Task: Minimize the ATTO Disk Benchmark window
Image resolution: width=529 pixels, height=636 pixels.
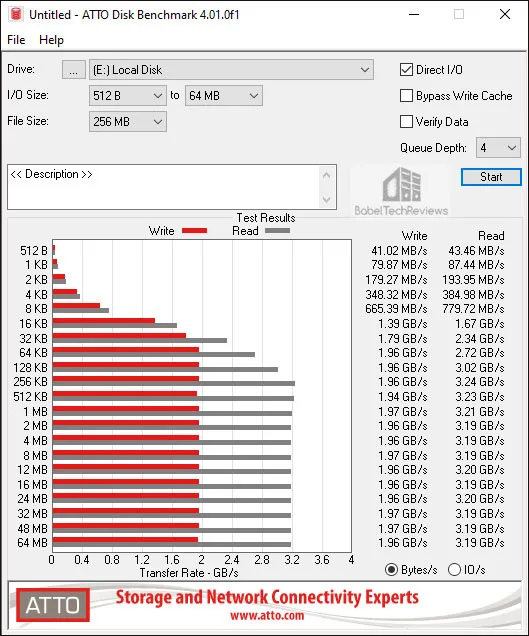Action: tap(414, 14)
